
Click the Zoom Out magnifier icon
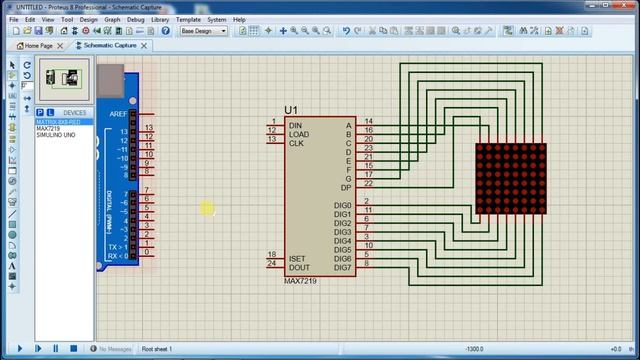pos(305,31)
